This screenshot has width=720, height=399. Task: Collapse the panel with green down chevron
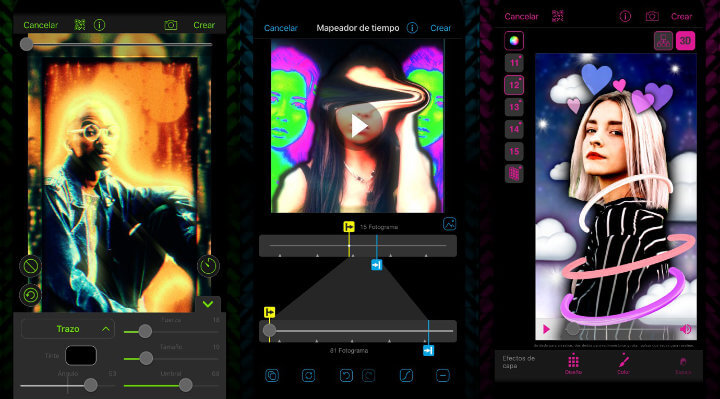208,304
